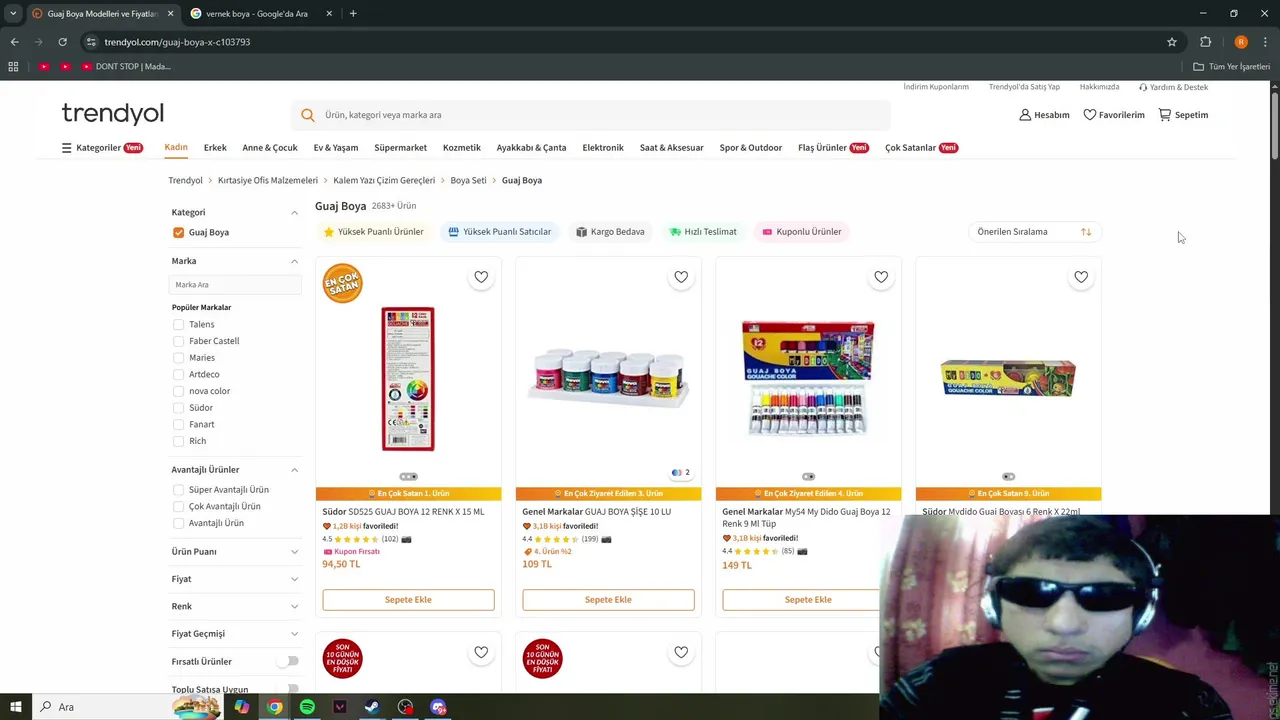Viewport: 1280px width, 720px height.
Task: Check the Faber Castell brand checkbox
Action: point(178,341)
